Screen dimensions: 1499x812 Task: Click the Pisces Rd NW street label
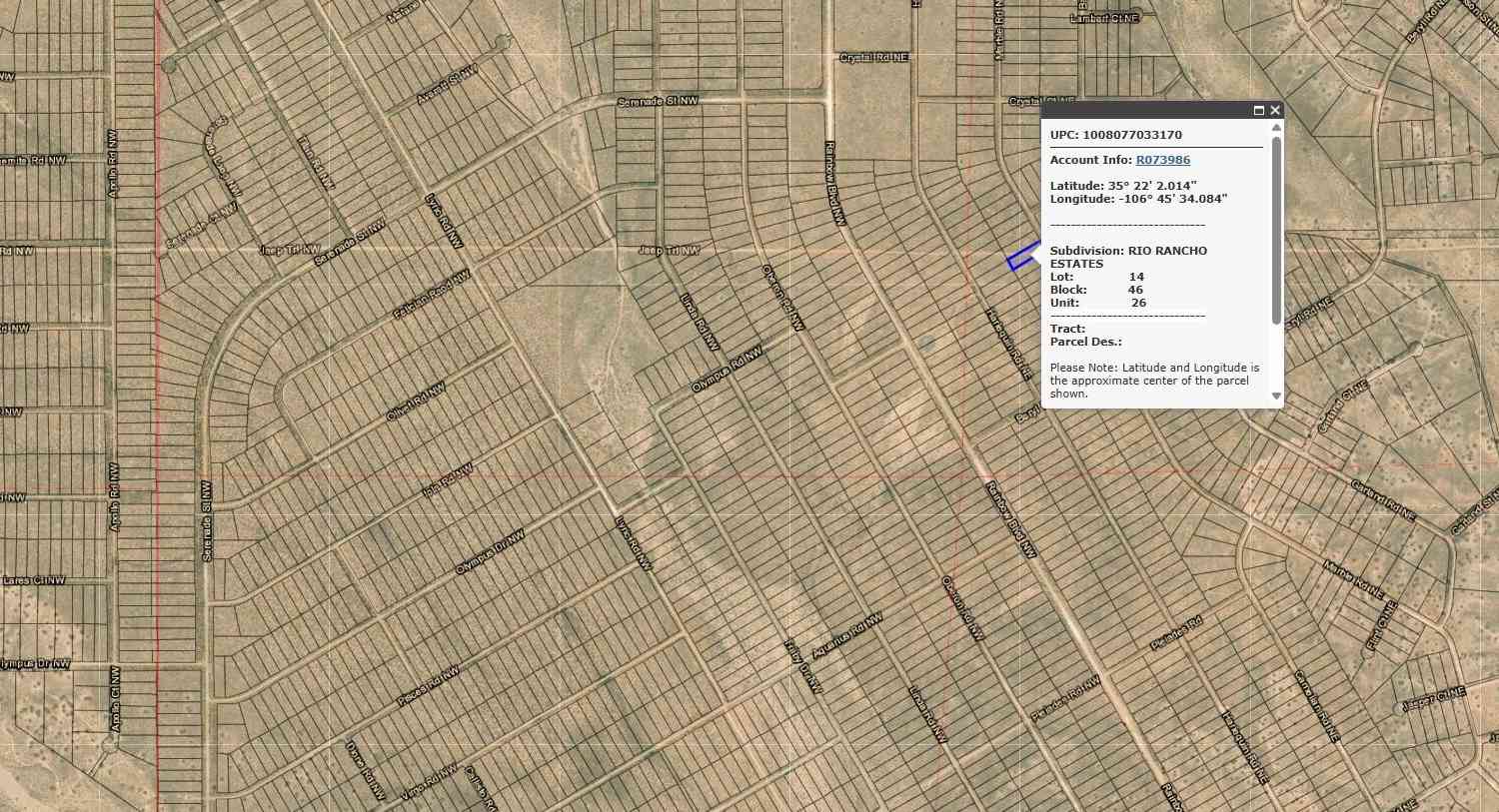pos(428,685)
